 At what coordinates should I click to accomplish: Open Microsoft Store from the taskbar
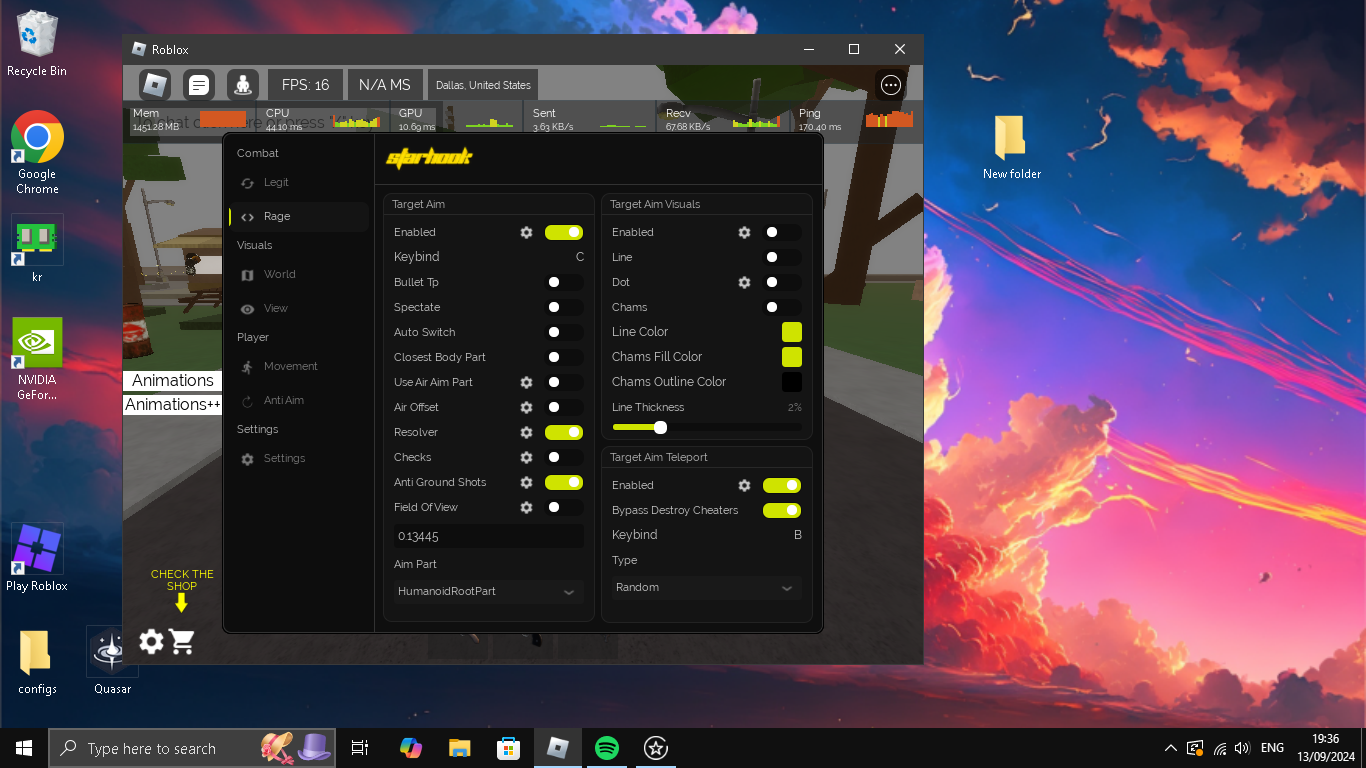pyautogui.click(x=508, y=748)
